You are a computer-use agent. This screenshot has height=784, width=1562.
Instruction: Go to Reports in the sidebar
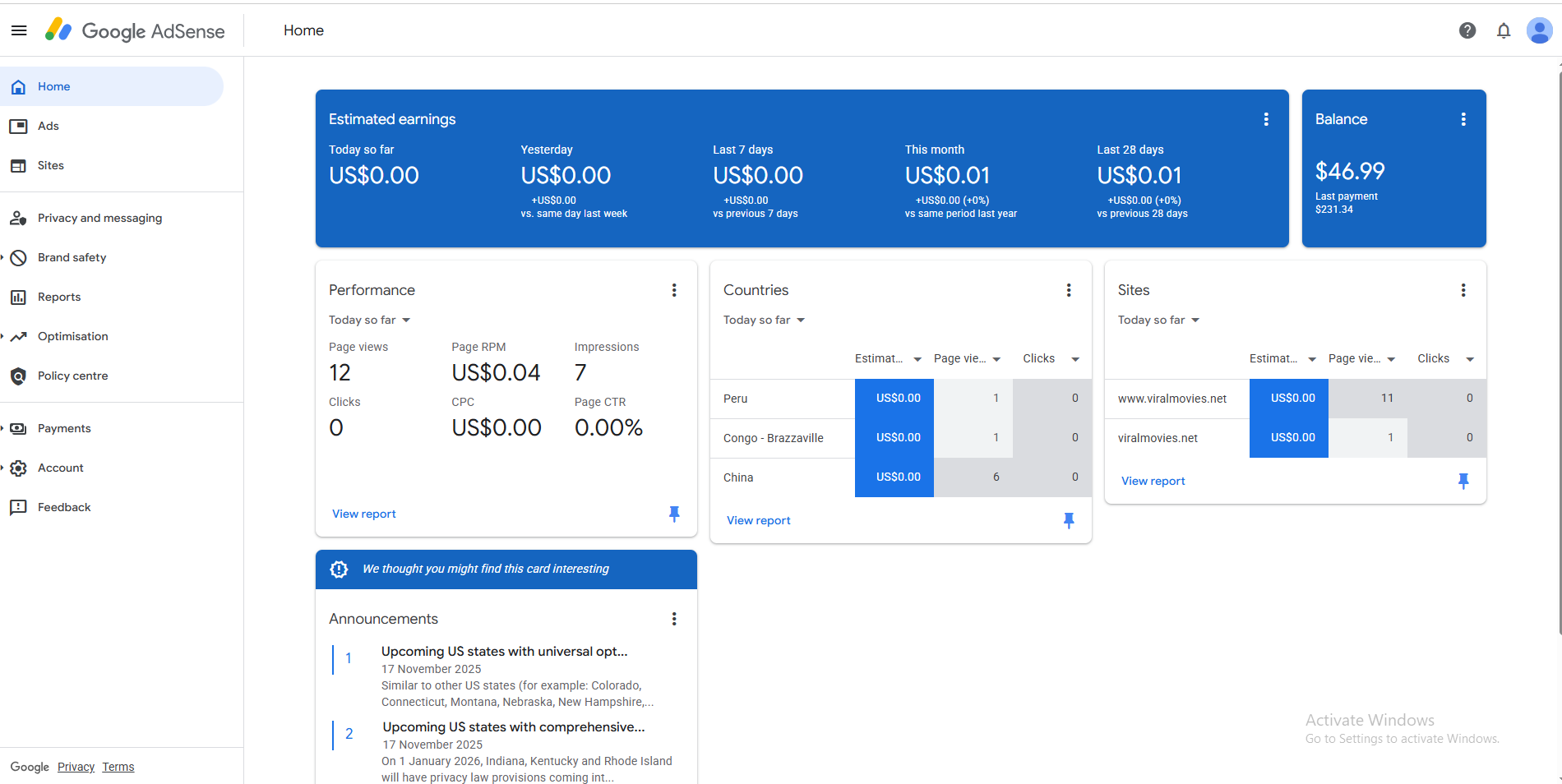point(59,297)
